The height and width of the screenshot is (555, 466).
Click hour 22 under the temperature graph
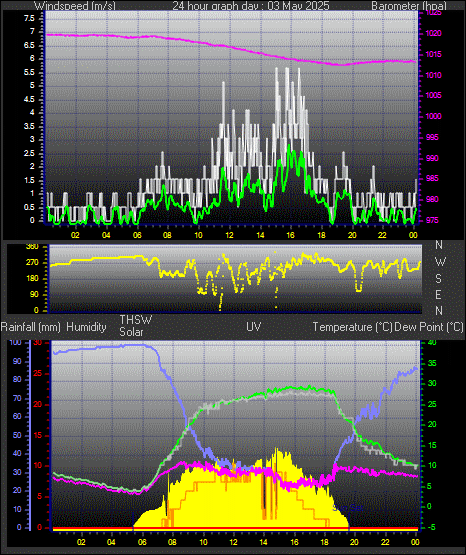pos(385,542)
